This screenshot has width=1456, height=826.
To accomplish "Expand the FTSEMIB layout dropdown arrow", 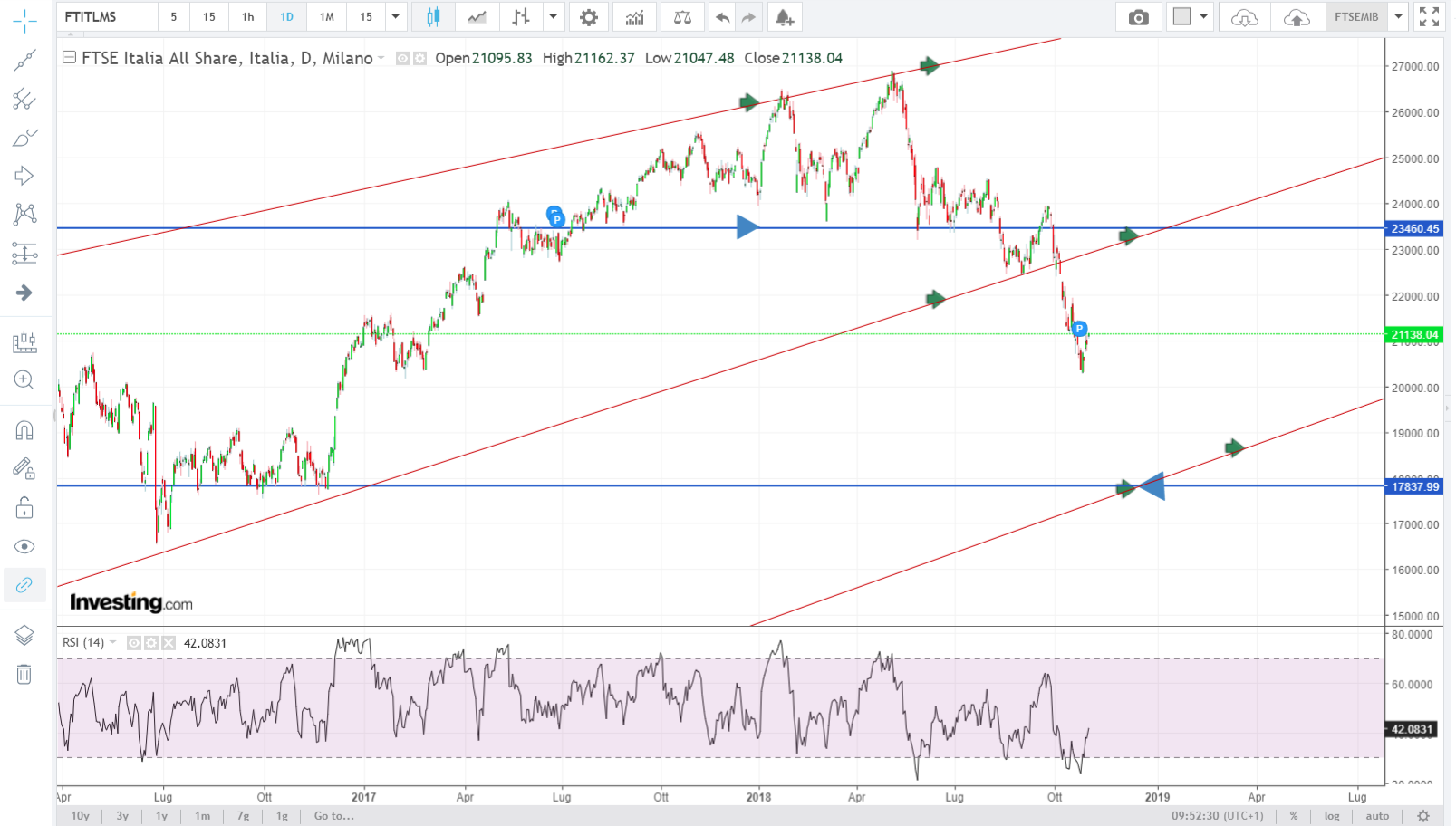I will pyautogui.click(x=1399, y=17).
